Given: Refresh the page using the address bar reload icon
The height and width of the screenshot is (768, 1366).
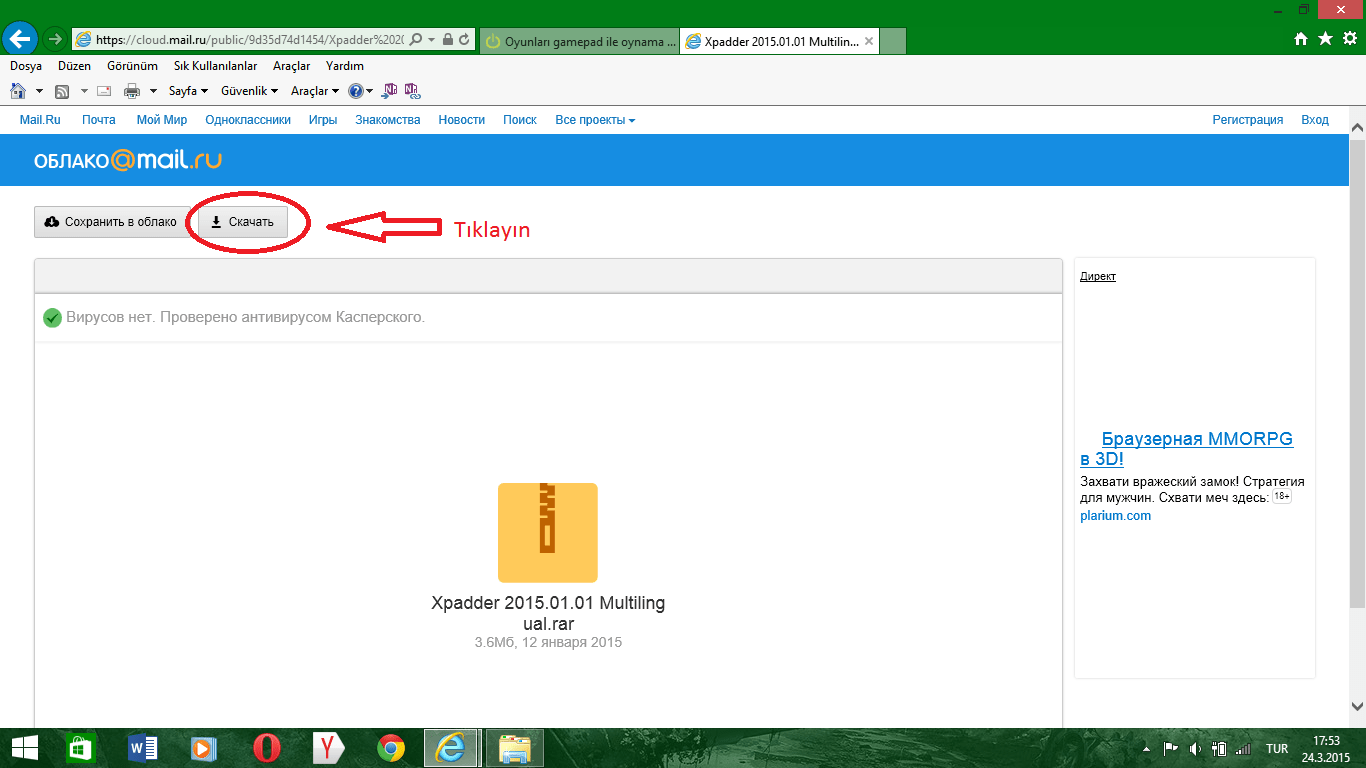Looking at the screenshot, I should coord(465,39).
